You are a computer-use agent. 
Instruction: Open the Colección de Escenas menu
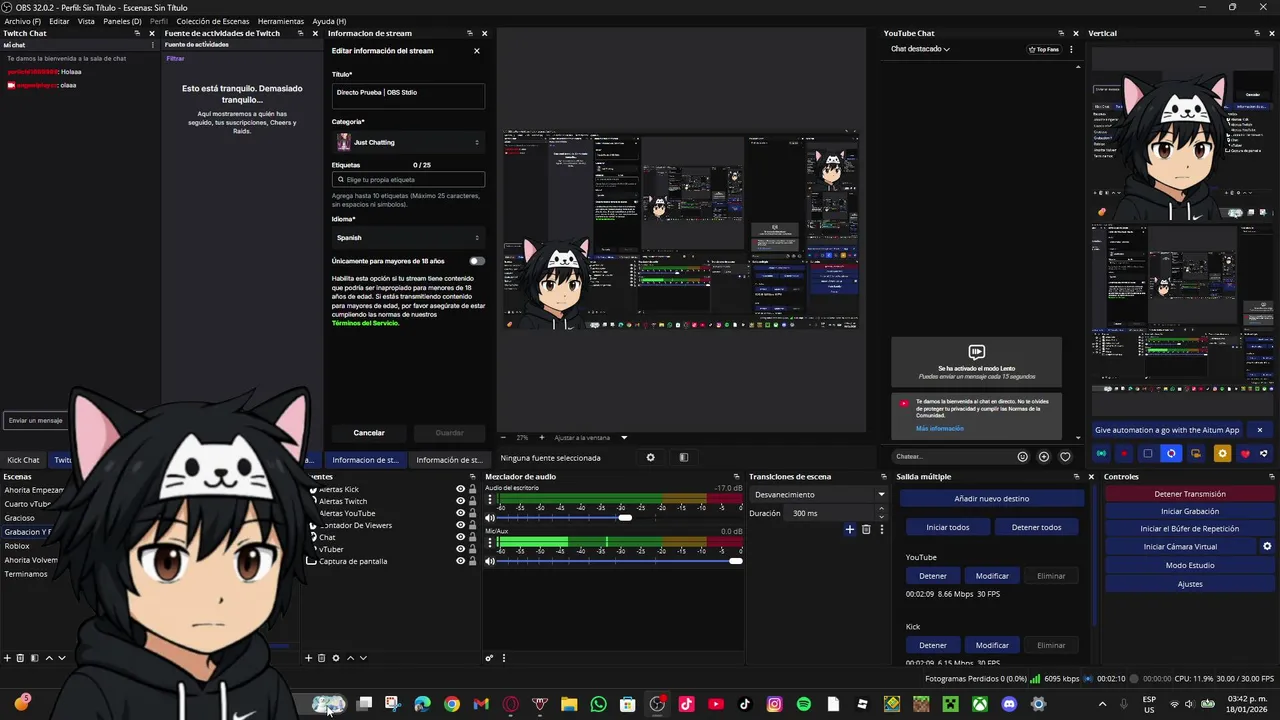213,21
